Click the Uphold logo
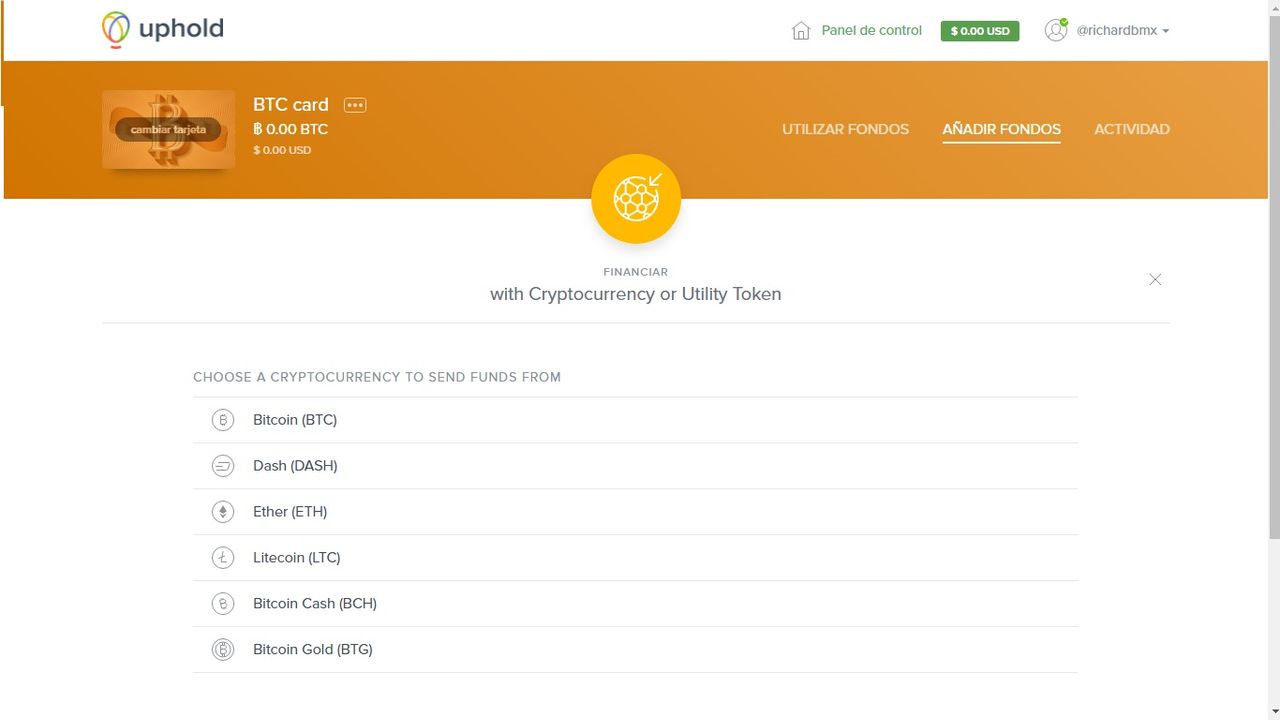 click(163, 30)
